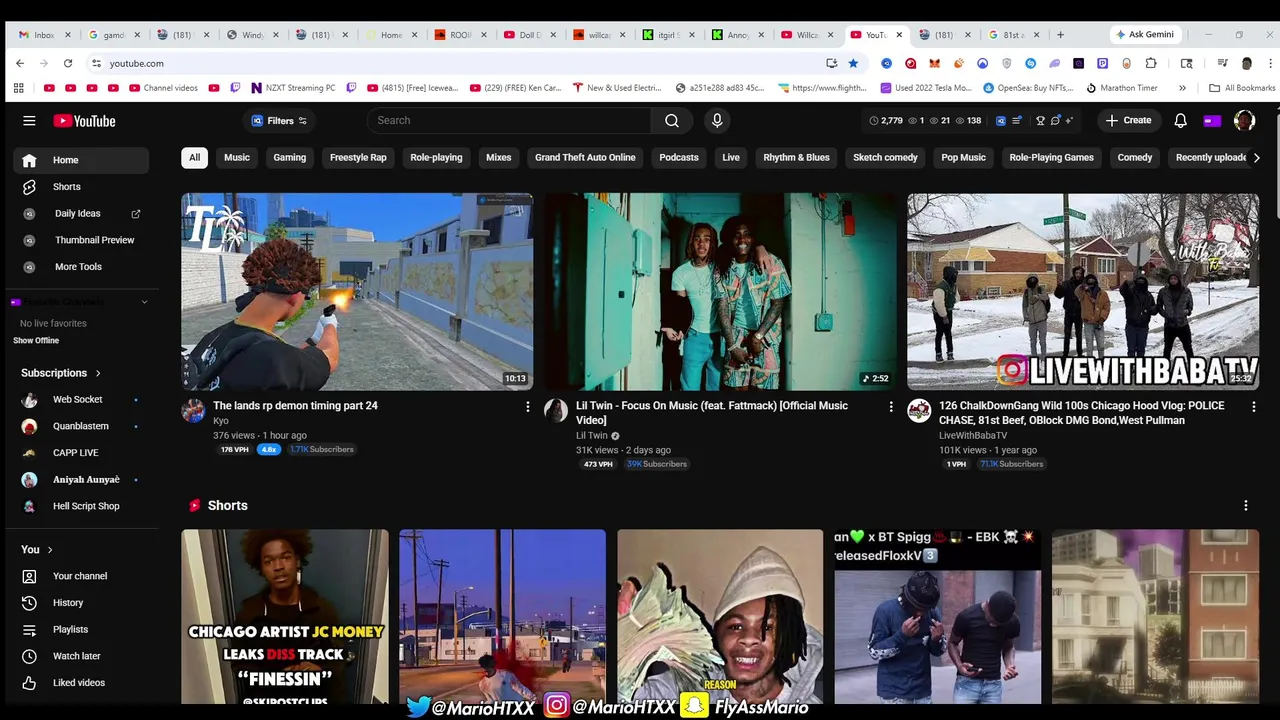Open the Chrome apps grid shortcut
This screenshot has height=720, width=1280.
[18, 88]
